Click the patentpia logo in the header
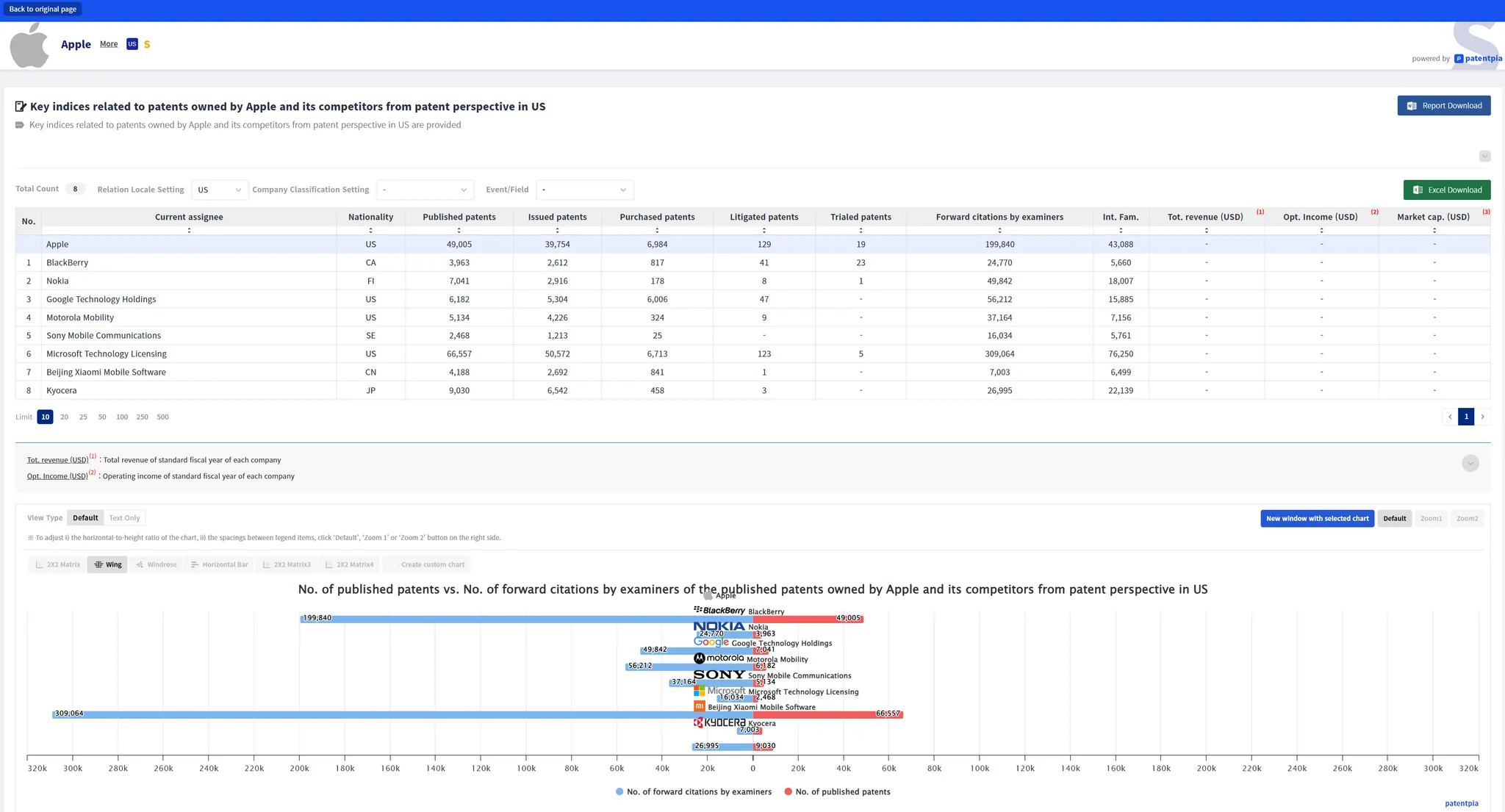The width and height of the screenshot is (1505, 812). pyautogui.click(x=1478, y=59)
